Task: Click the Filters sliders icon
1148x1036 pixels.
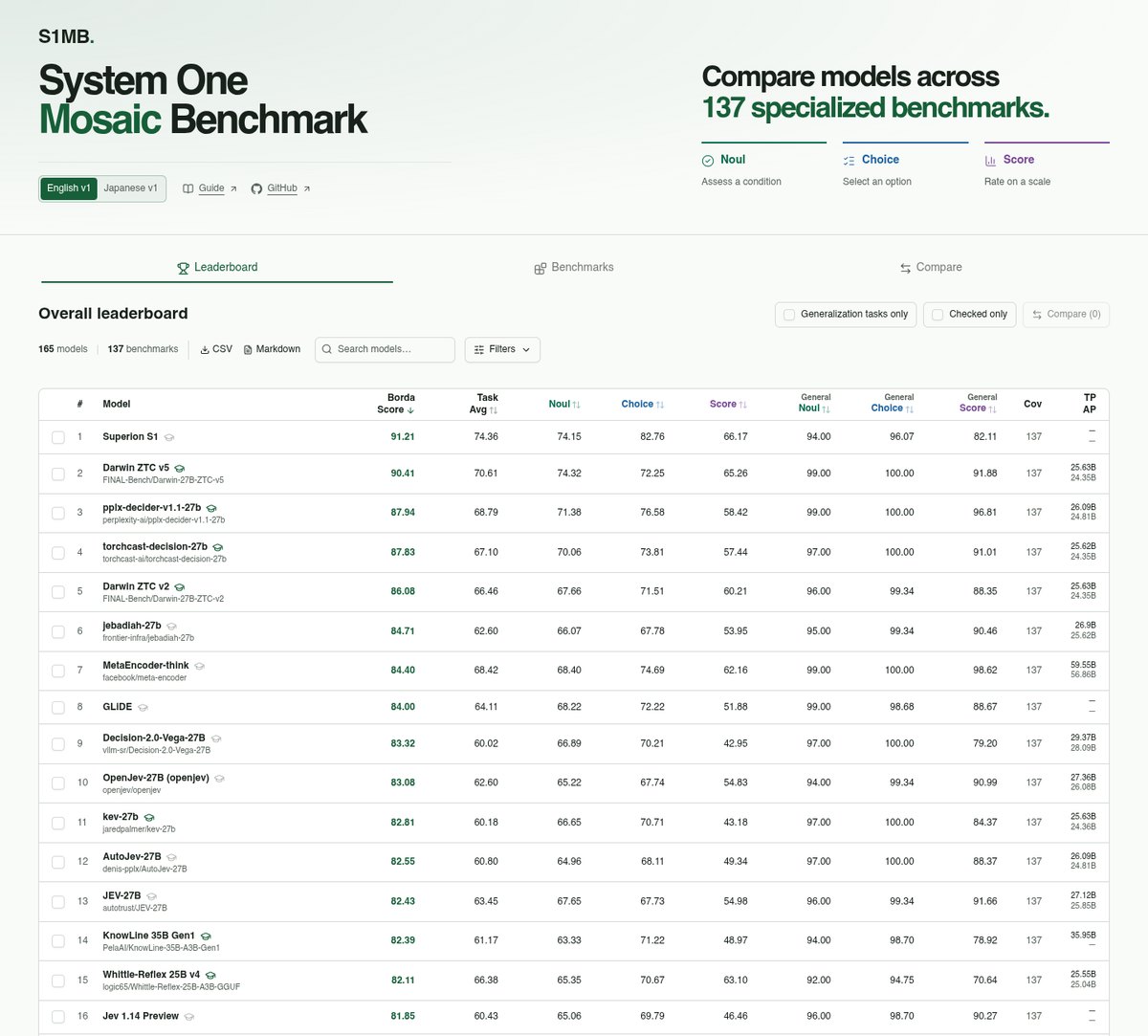Action: pos(479,350)
